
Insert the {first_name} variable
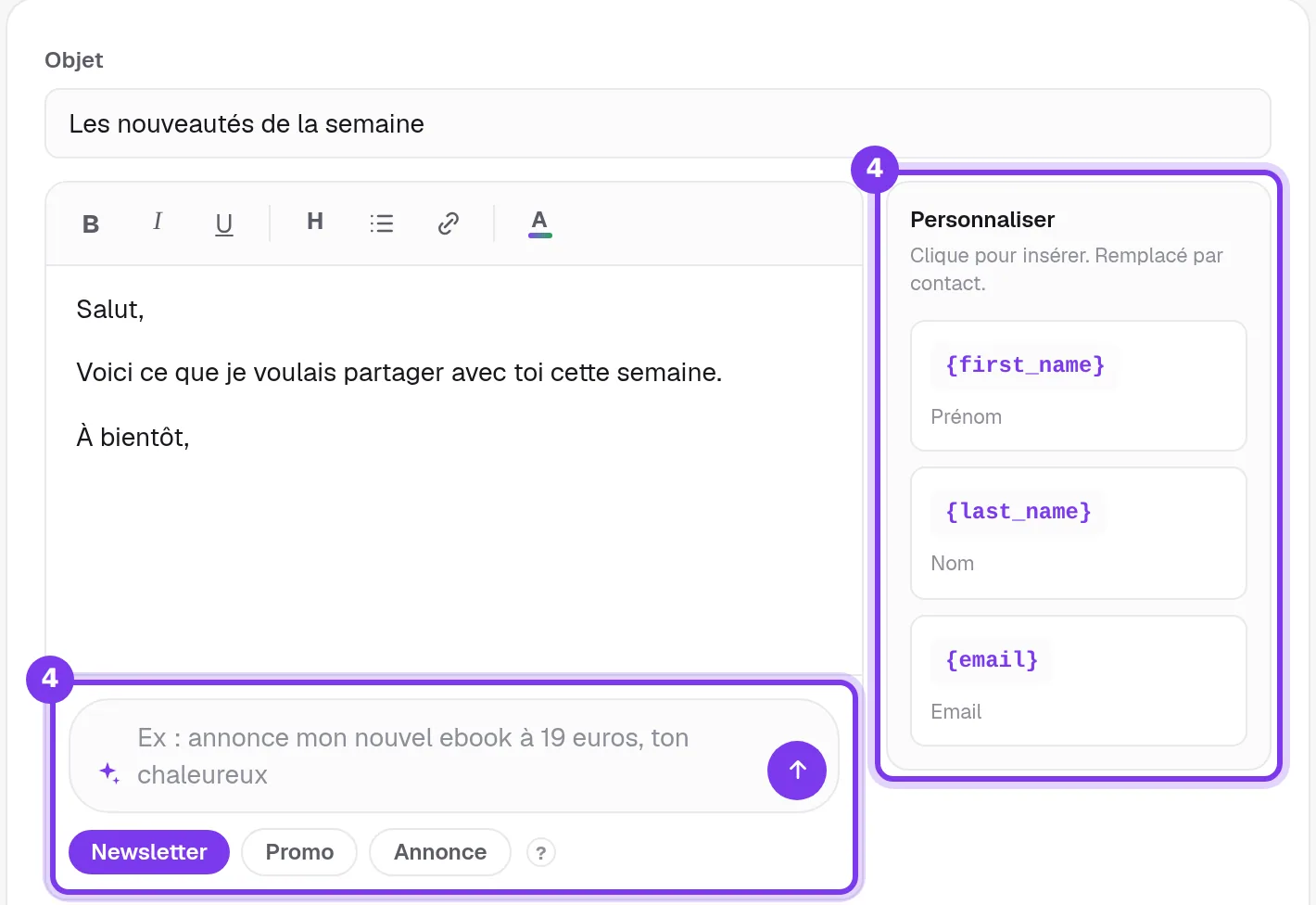pos(1079,386)
